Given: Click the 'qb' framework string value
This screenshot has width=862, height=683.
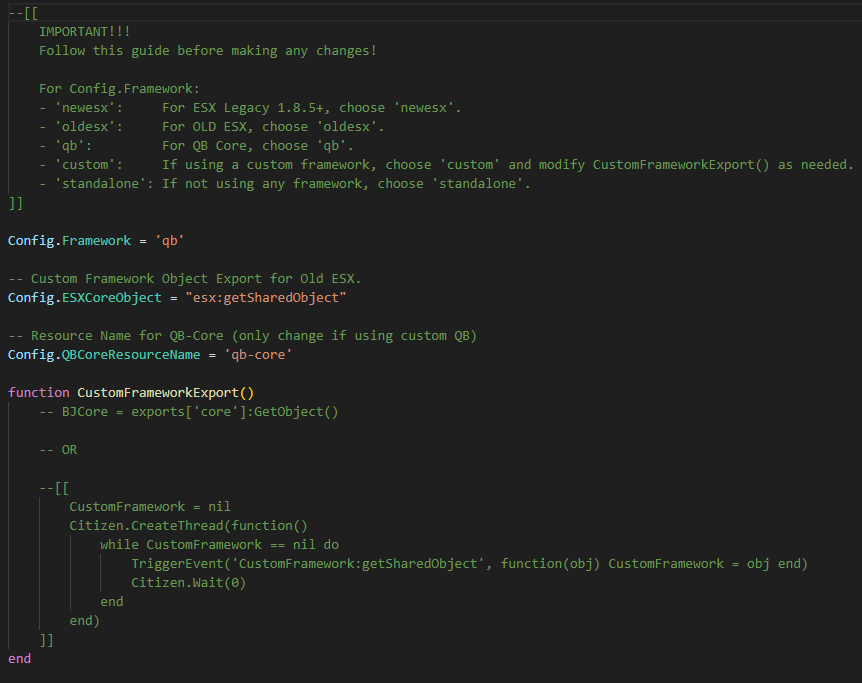Looking at the screenshot, I should point(169,241).
